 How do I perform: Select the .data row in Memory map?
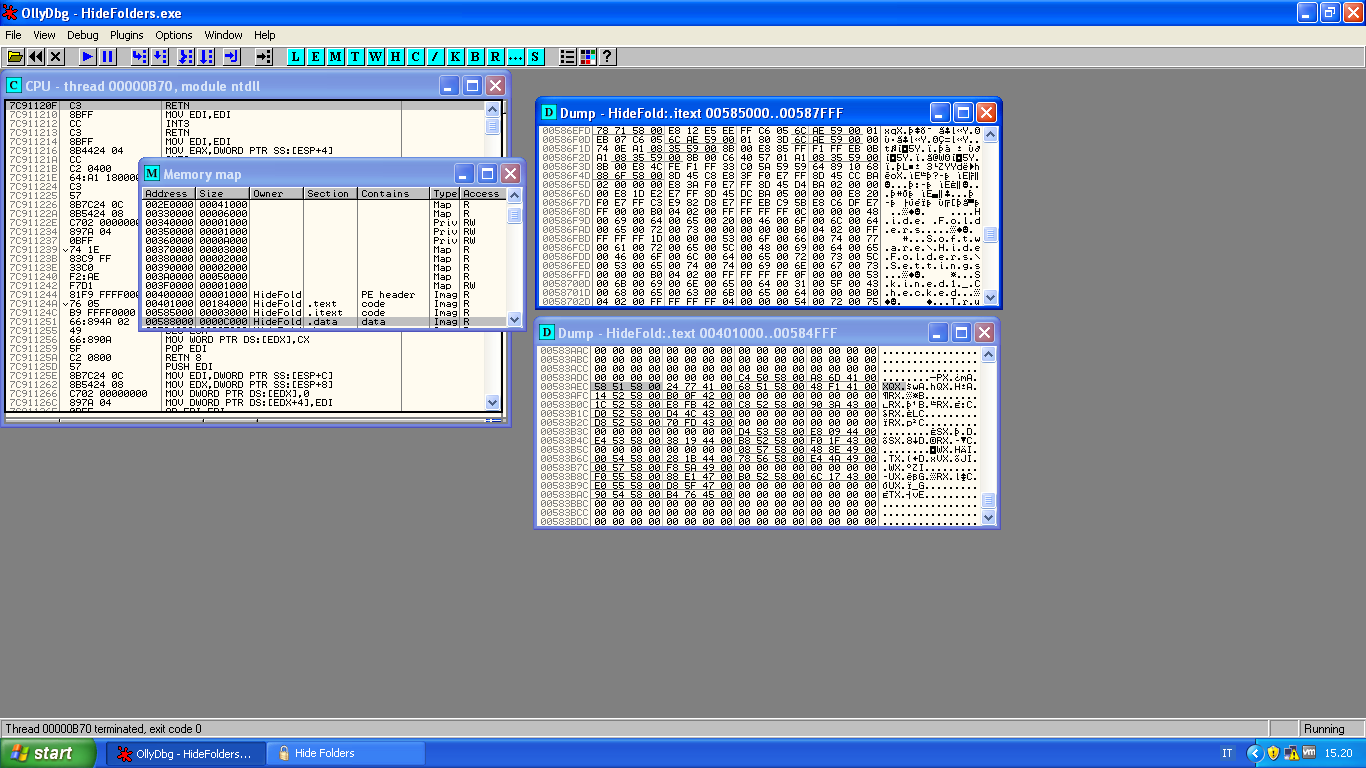[324, 322]
